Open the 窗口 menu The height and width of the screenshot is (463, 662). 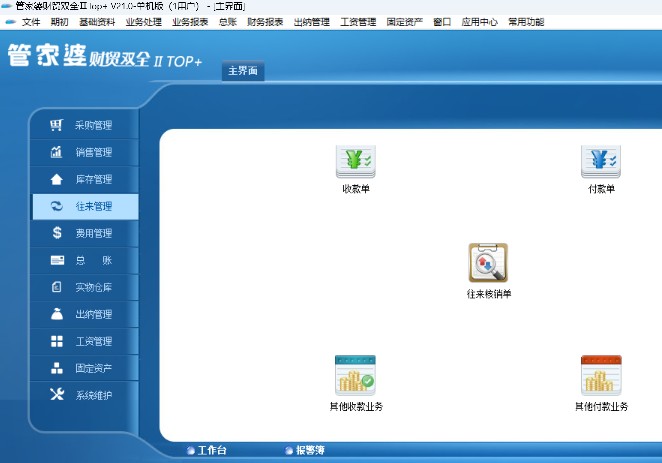pyautogui.click(x=442, y=22)
